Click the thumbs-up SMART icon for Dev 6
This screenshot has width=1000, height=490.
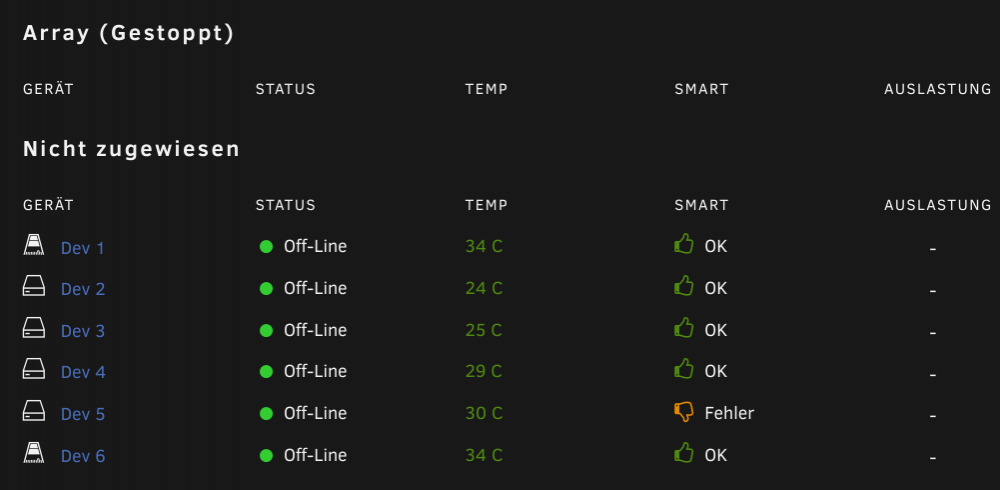[x=684, y=454]
